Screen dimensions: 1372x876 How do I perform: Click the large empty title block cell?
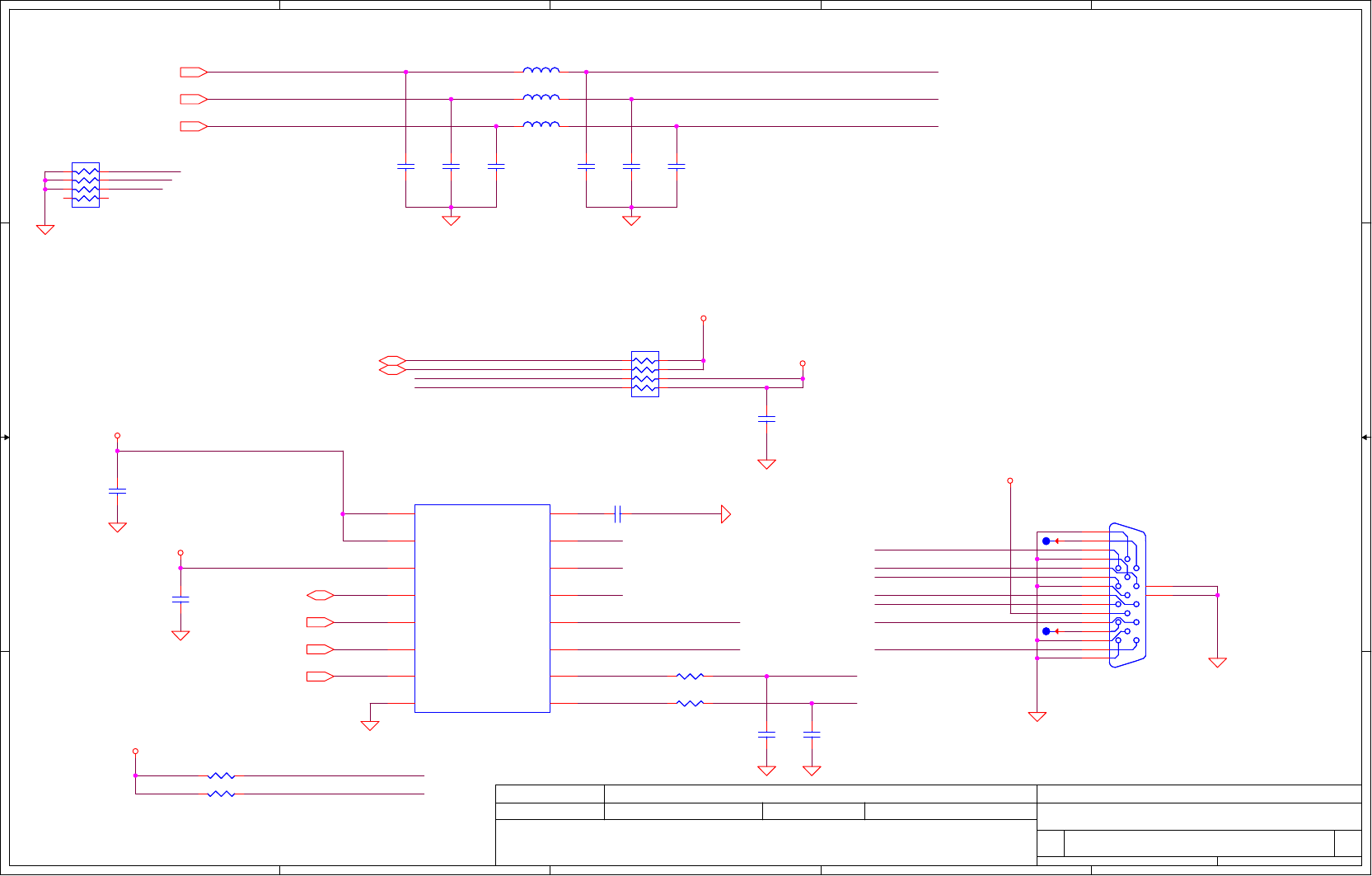(x=766, y=842)
